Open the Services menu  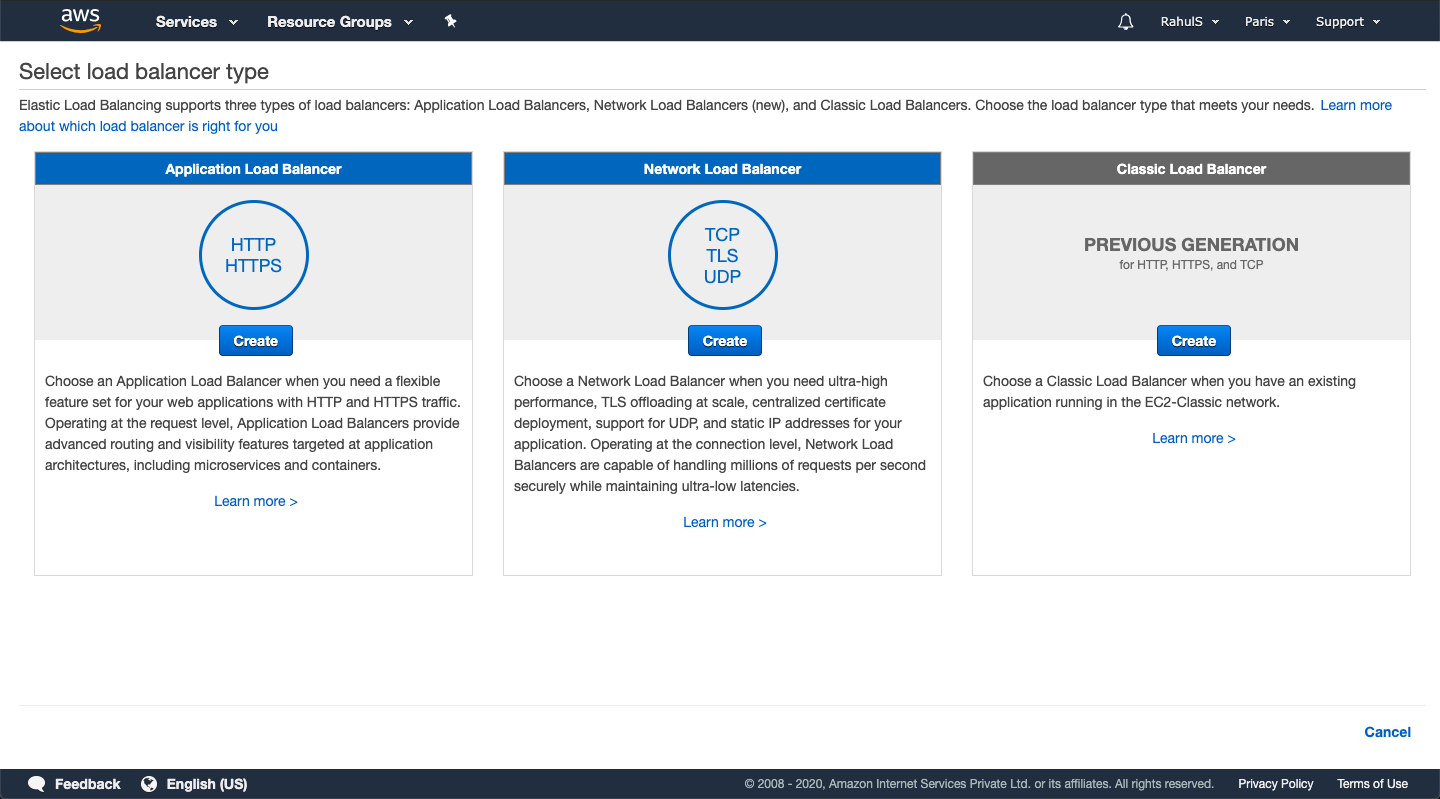[x=196, y=21]
